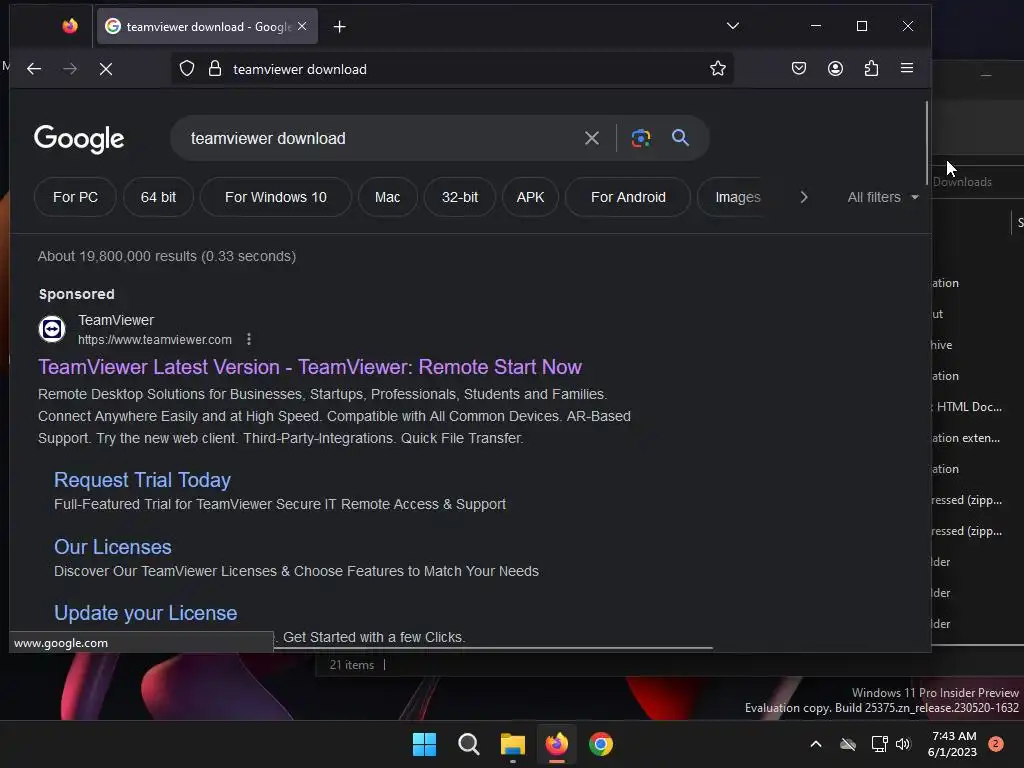This screenshot has width=1024, height=768.
Task: Open the Firefox application menu
Action: click(907, 68)
